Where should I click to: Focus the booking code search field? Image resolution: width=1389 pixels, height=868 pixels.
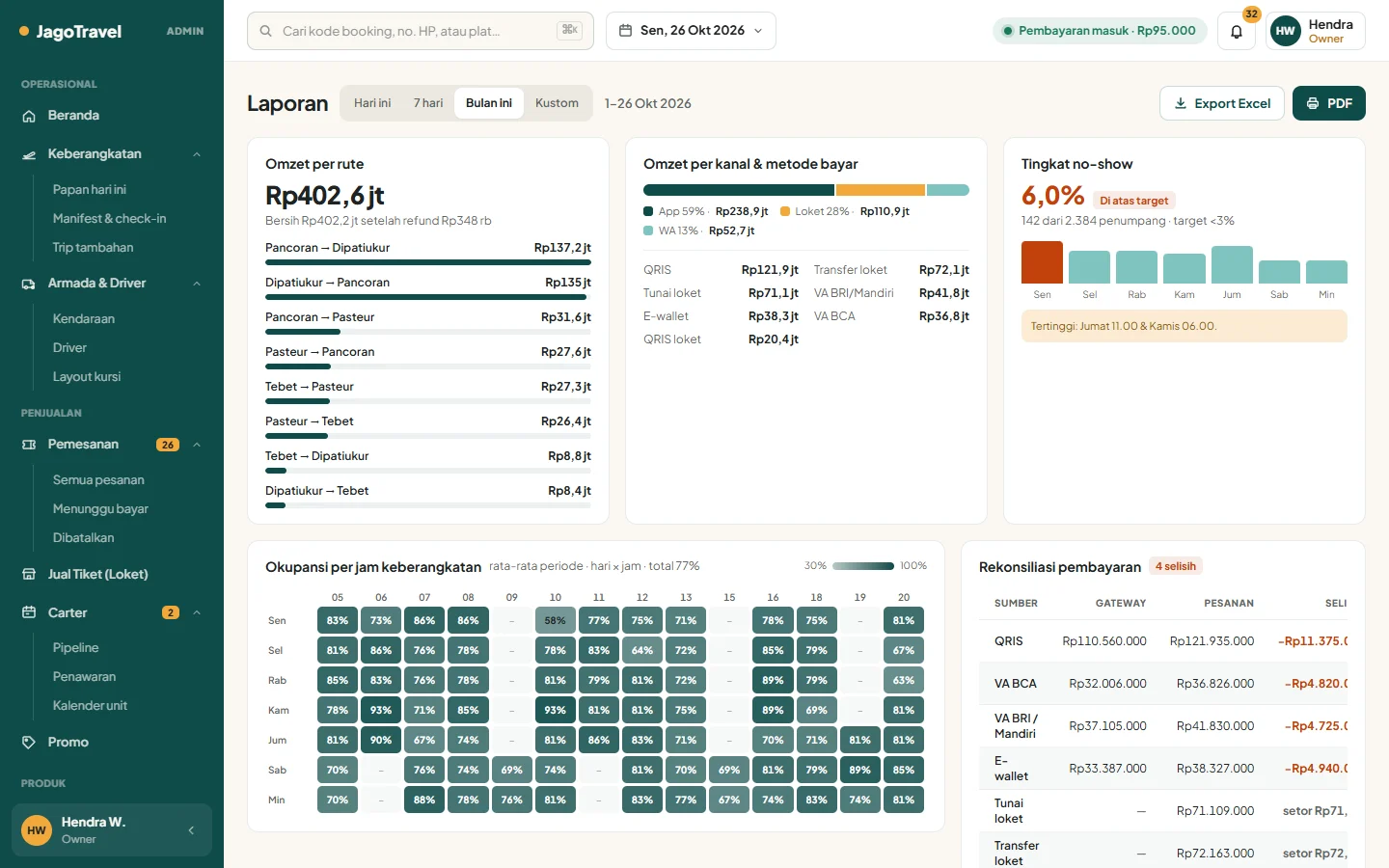point(421,31)
